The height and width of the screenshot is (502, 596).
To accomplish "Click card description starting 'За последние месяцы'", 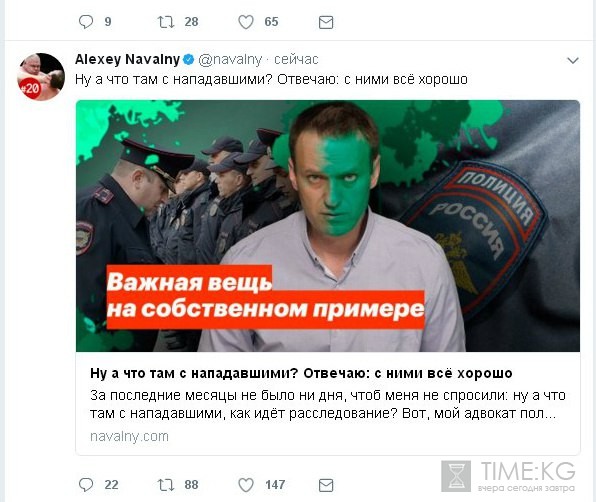I will coord(328,404).
